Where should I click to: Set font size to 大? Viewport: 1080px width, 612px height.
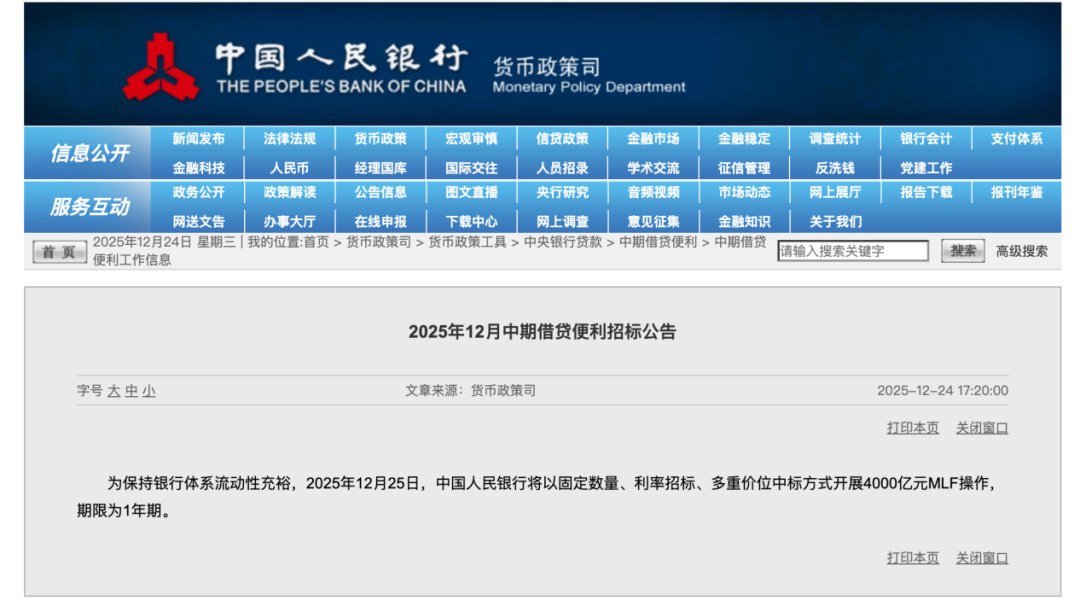(x=114, y=391)
